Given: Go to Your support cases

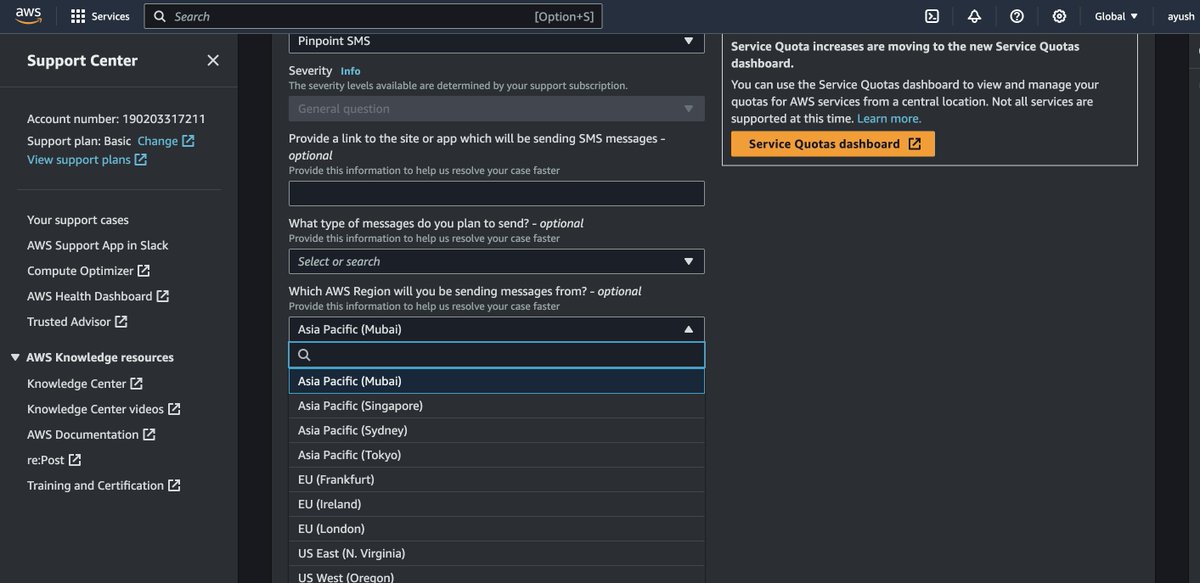Looking at the screenshot, I should [78, 220].
